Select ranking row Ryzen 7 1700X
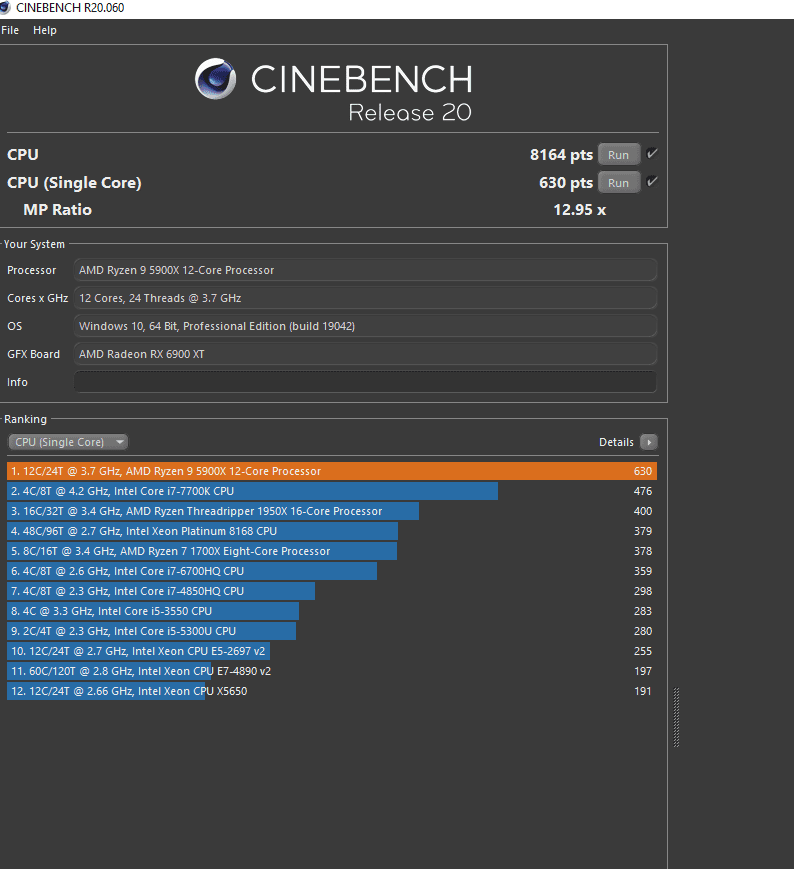Viewport: 794px width, 869px height. (332, 551)
